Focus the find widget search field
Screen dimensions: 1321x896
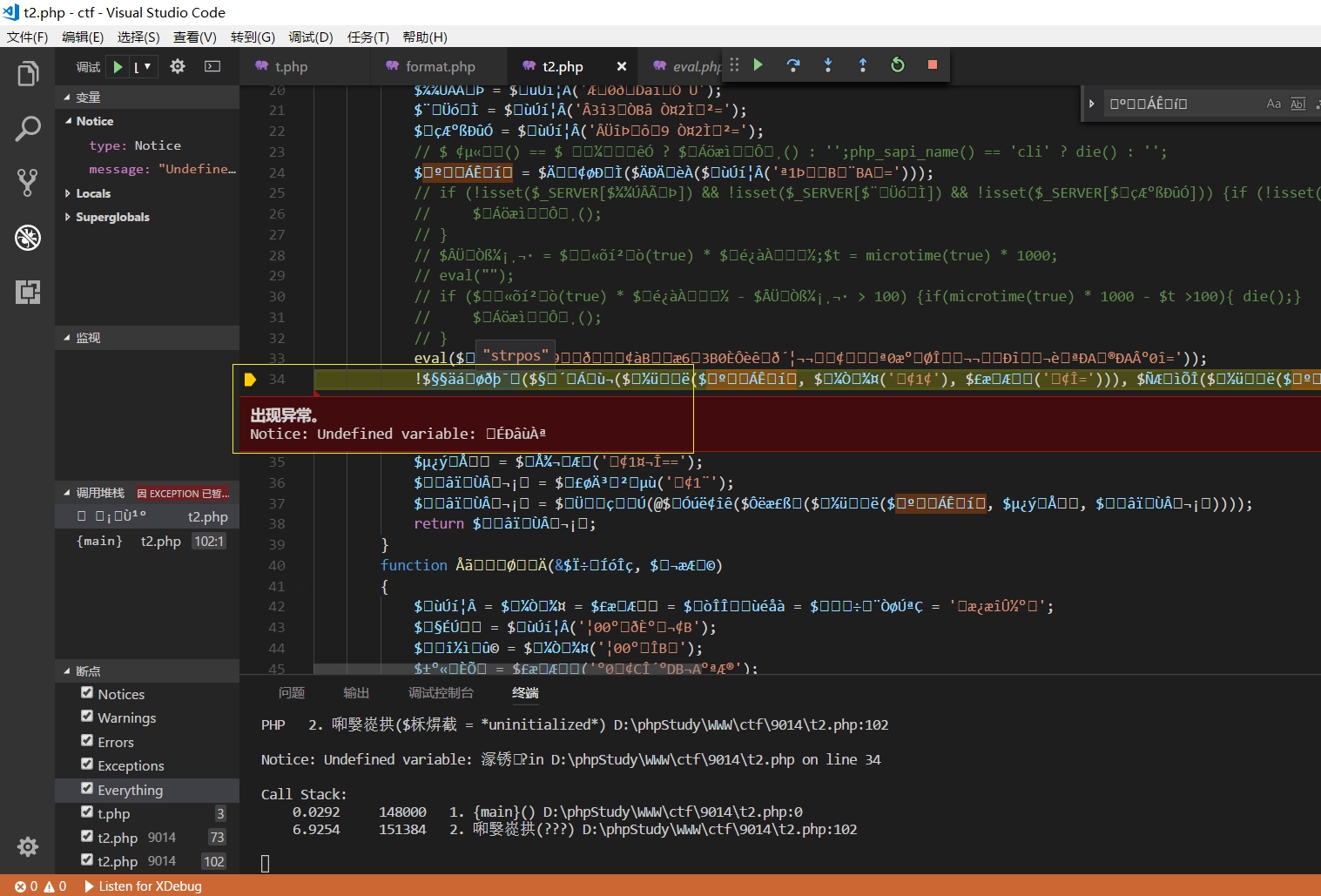pyautogui.click(x=1184, y=104)
